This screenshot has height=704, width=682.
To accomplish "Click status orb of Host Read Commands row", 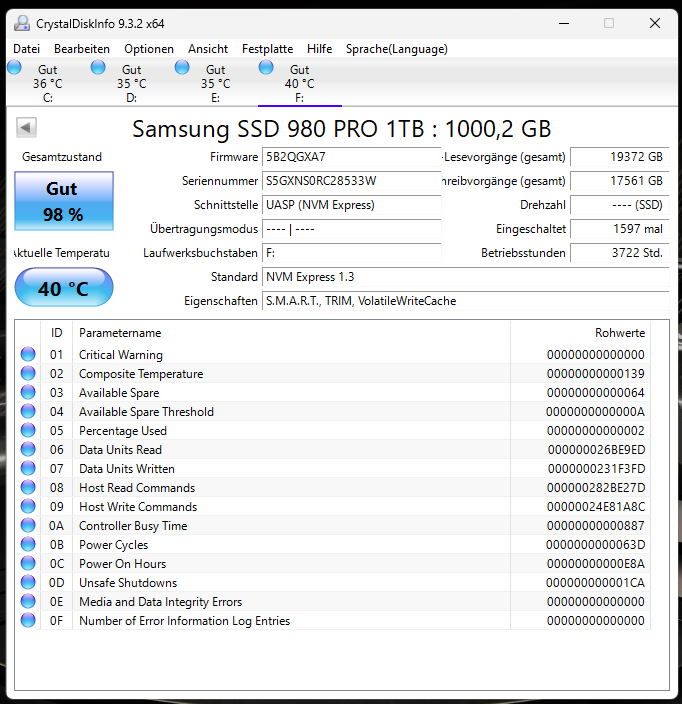I will pyautogui.click(x=28, y=487).
